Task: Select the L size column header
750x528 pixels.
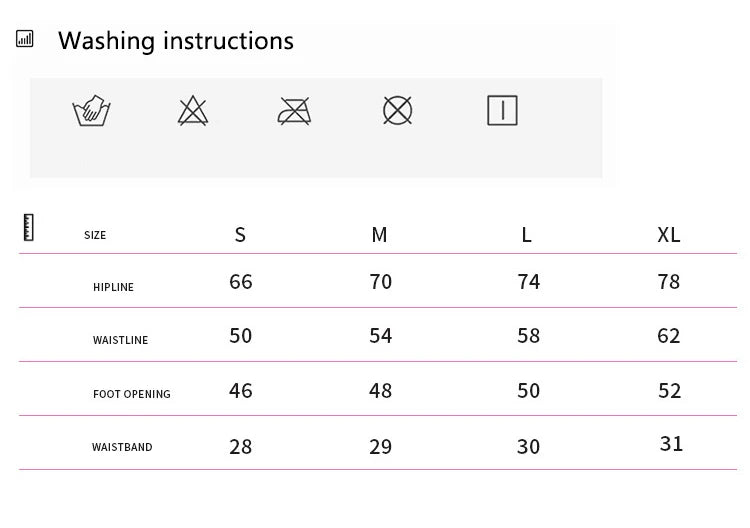Action: click(x=527, y=235)
